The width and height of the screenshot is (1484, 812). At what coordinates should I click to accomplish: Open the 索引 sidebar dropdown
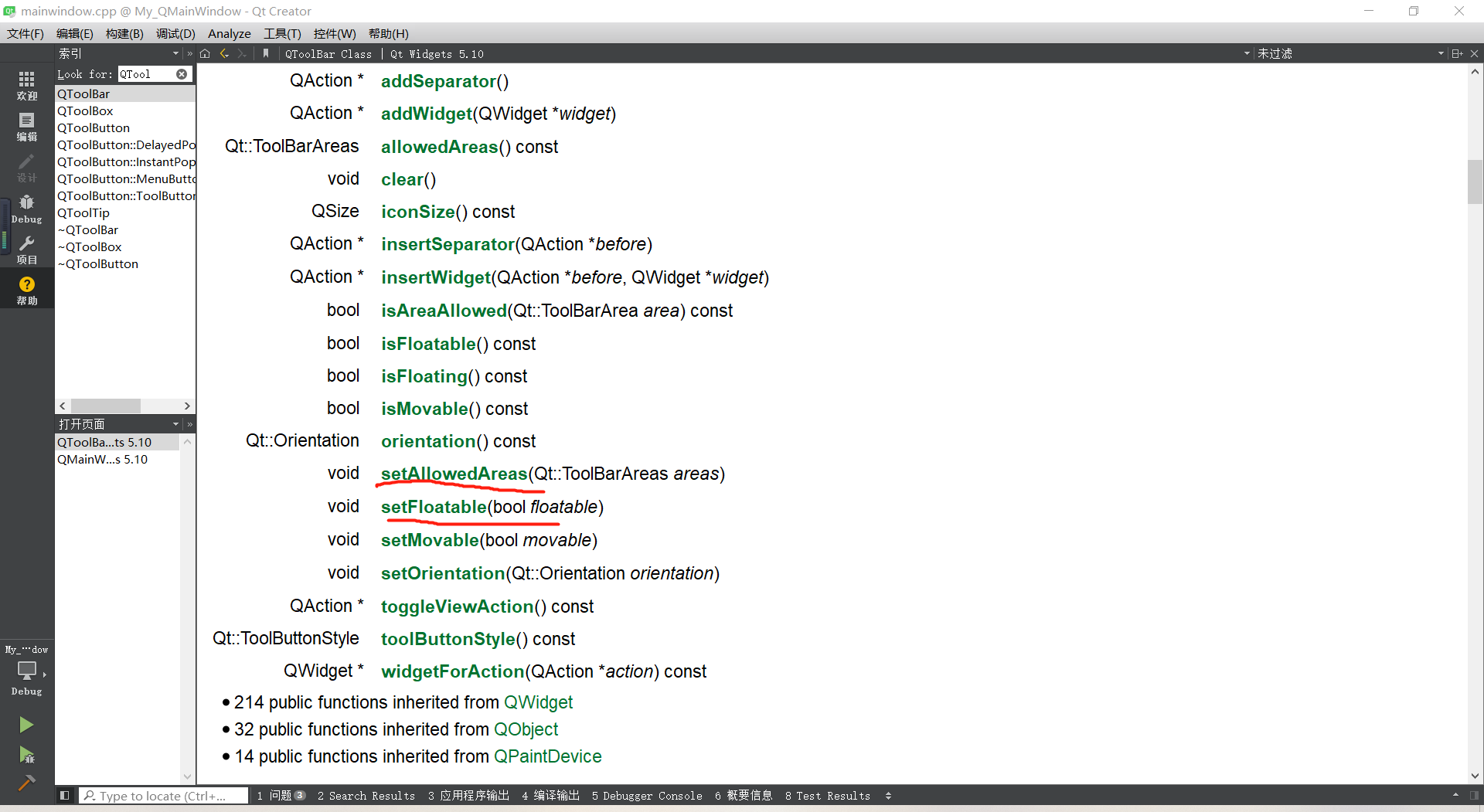click(175, 53)
